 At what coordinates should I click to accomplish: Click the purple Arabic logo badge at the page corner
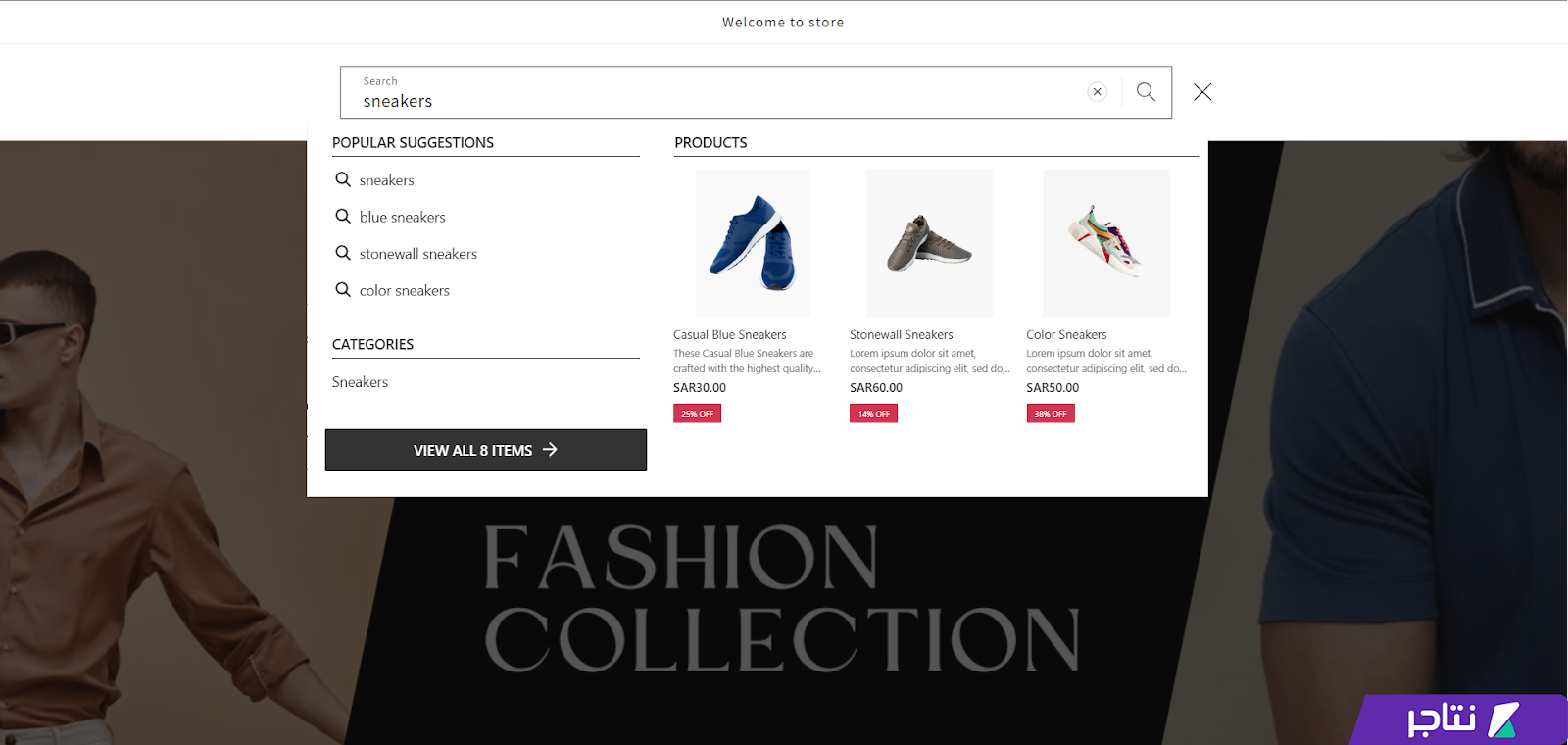tap(1458, 720)
